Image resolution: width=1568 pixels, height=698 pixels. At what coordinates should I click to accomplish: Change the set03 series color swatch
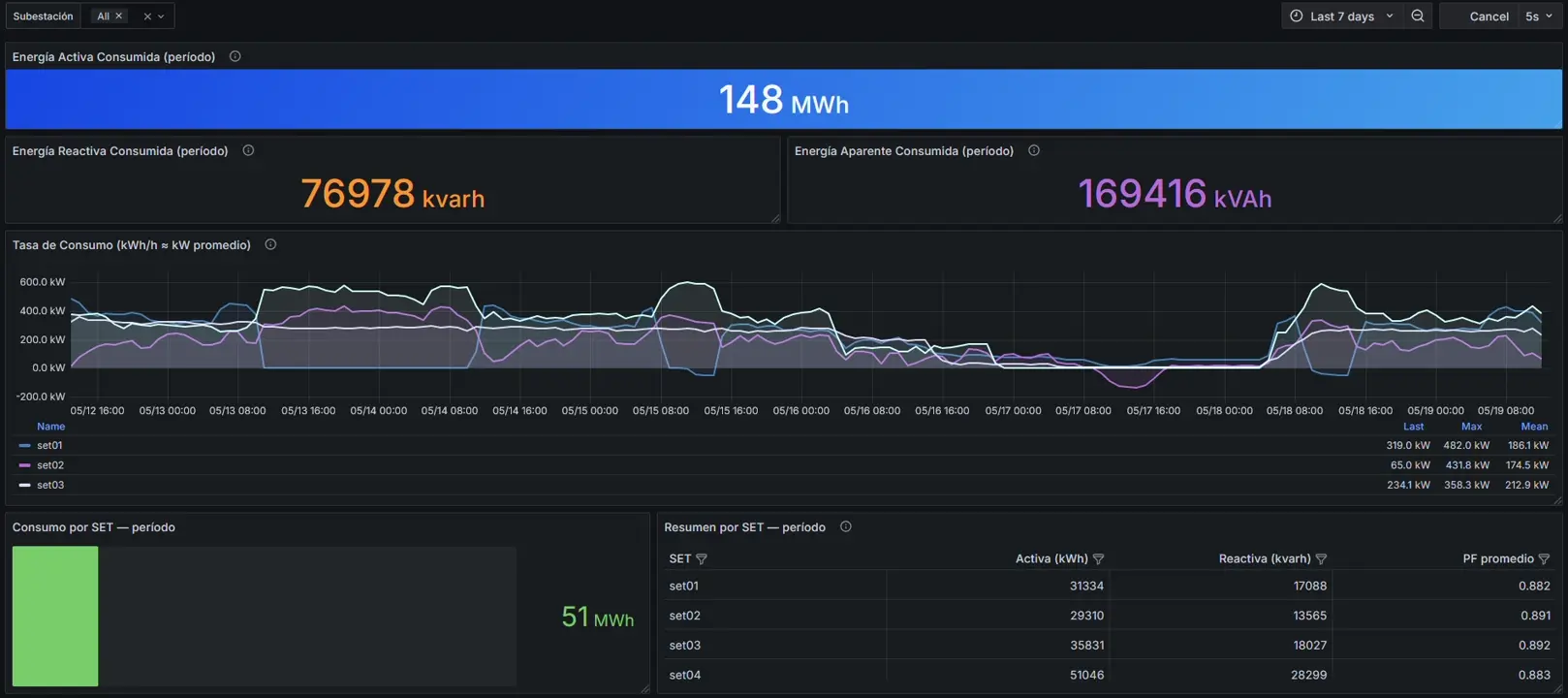tap(24, 486)
